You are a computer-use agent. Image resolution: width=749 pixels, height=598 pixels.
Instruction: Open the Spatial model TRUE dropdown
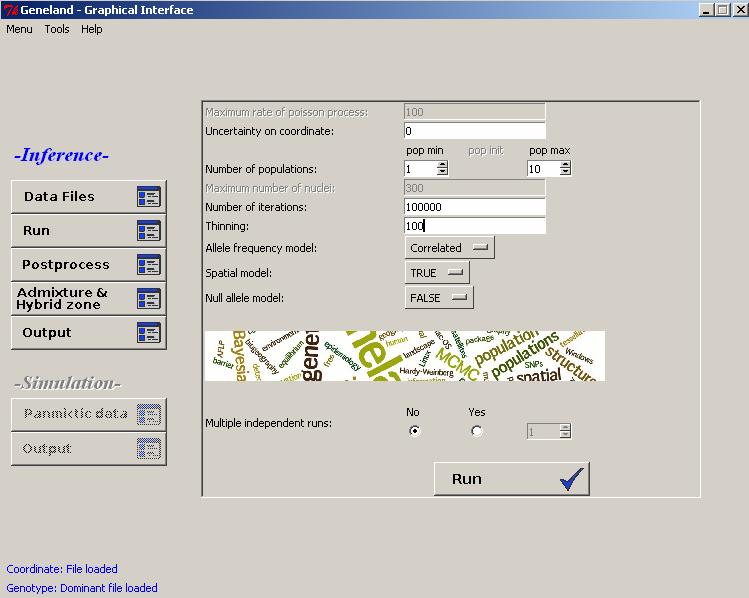pyautogui.click(x=437, y=273)
